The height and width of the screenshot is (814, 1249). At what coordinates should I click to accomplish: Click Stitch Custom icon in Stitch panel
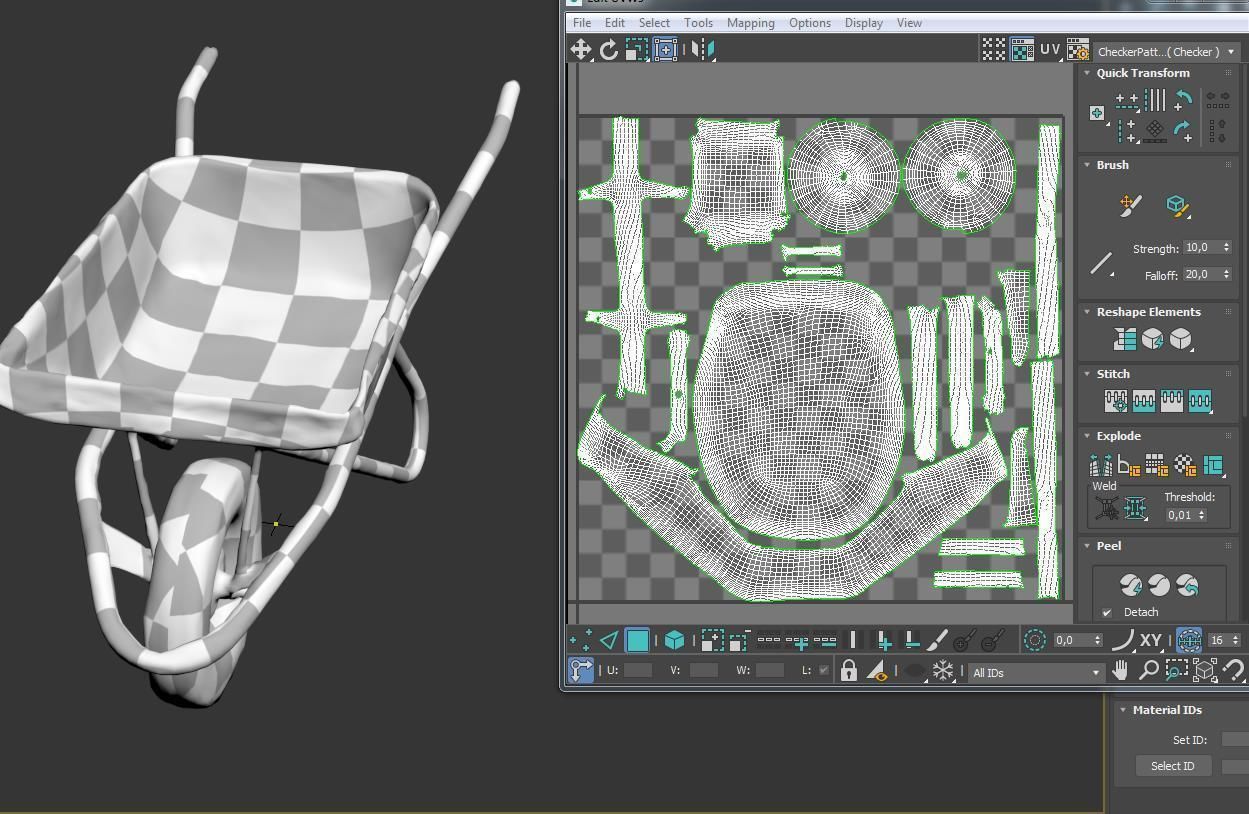[1200, 401]
